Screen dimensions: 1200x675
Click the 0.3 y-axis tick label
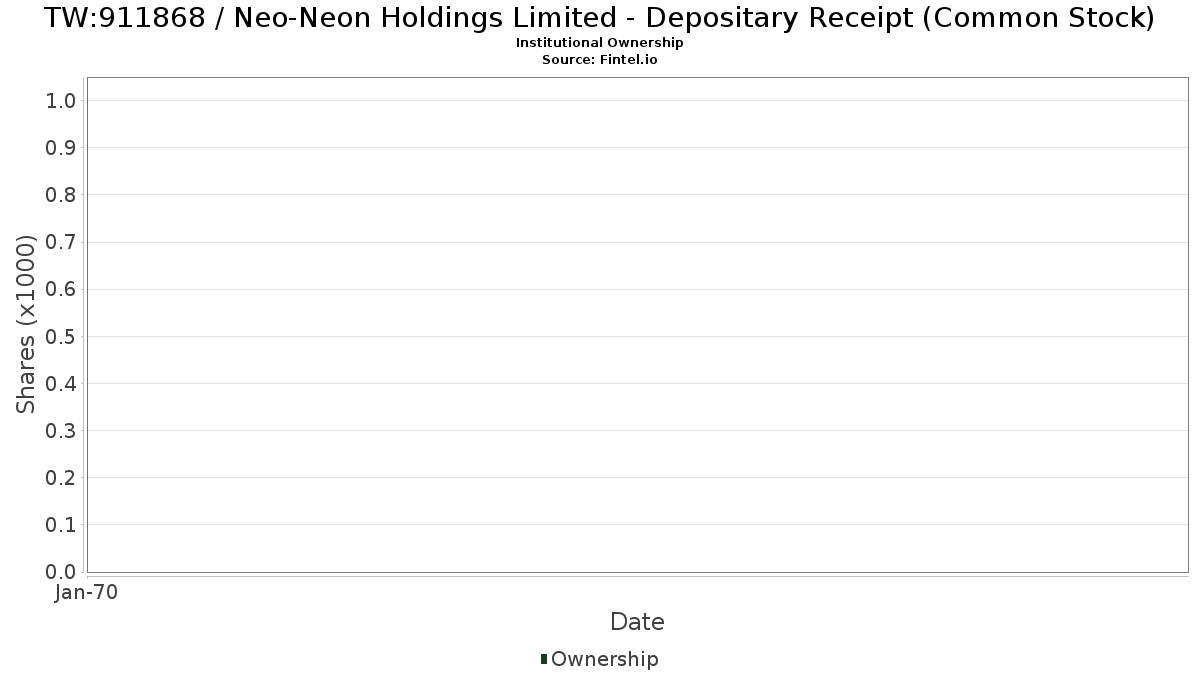[61, 431]
